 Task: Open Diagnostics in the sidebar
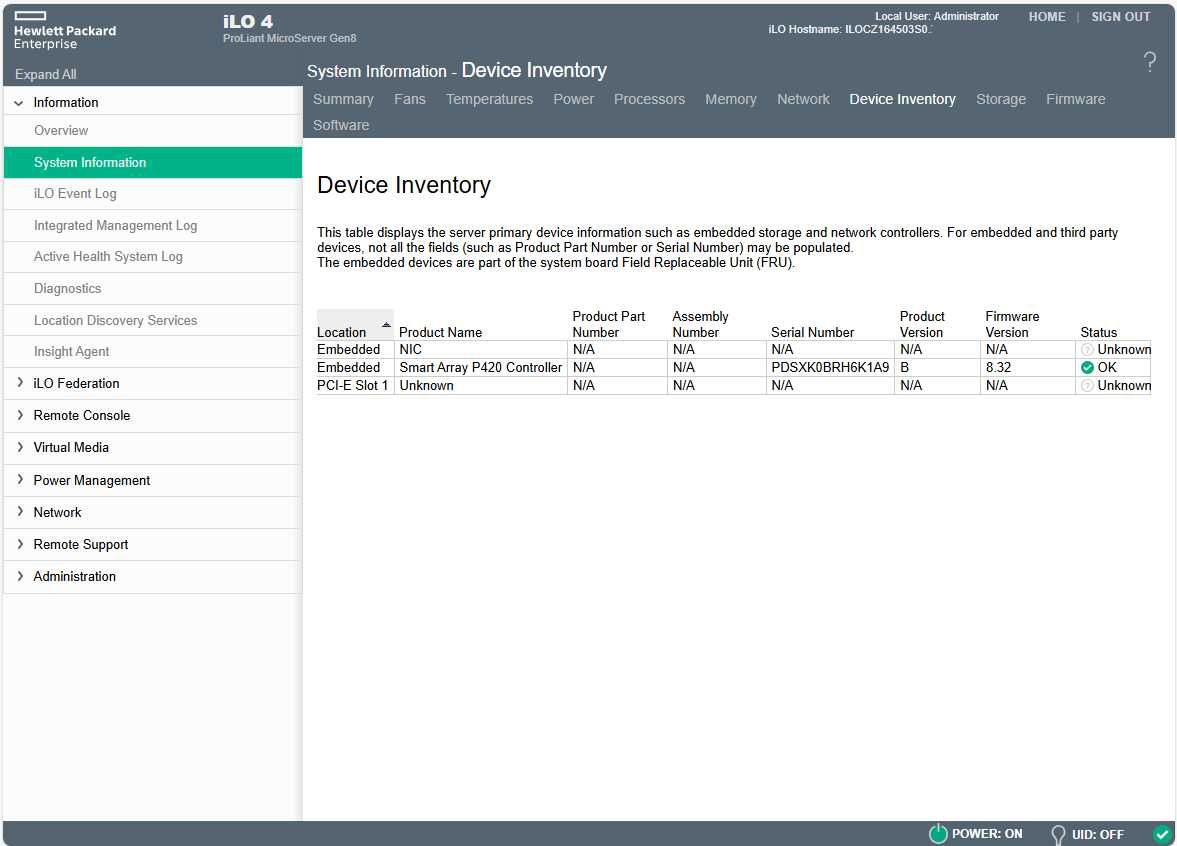(153, 288)
